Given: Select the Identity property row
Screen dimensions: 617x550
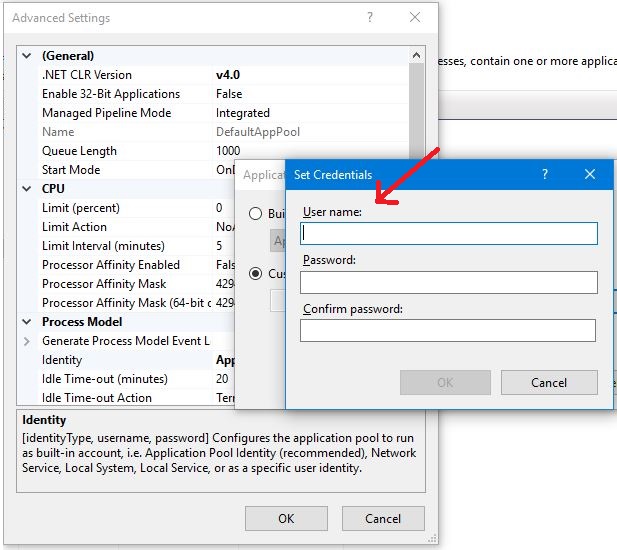Looking at the screenshot, I should tap(62, 360).
